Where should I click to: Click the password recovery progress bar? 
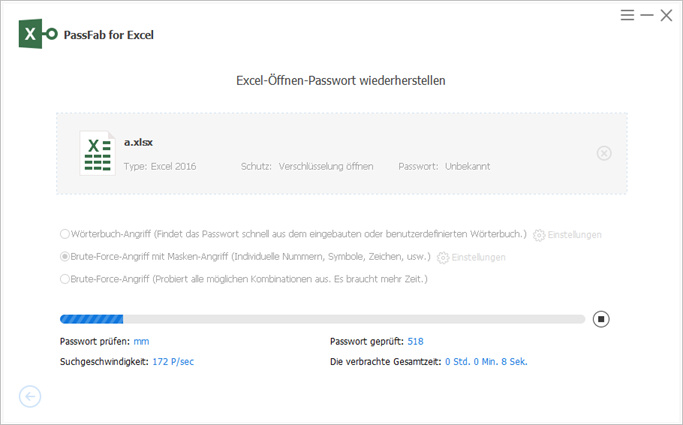coord(322,319)
